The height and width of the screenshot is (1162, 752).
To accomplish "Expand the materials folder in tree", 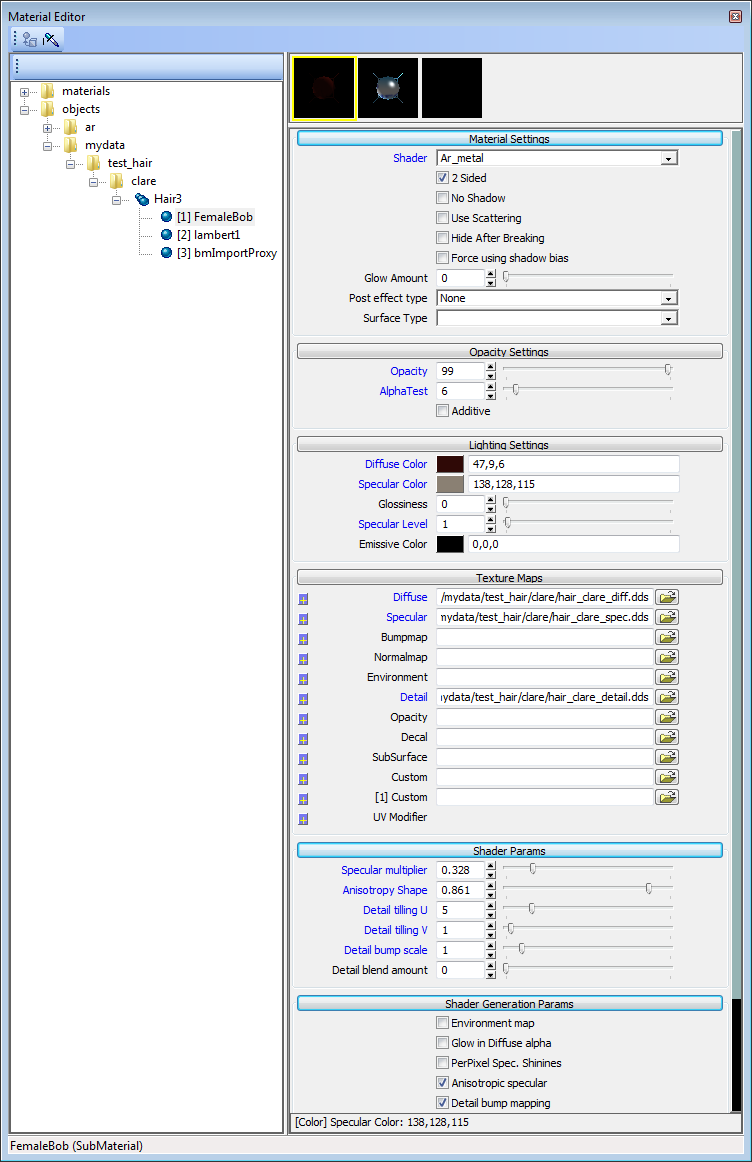I will click(x=24, y=92).
